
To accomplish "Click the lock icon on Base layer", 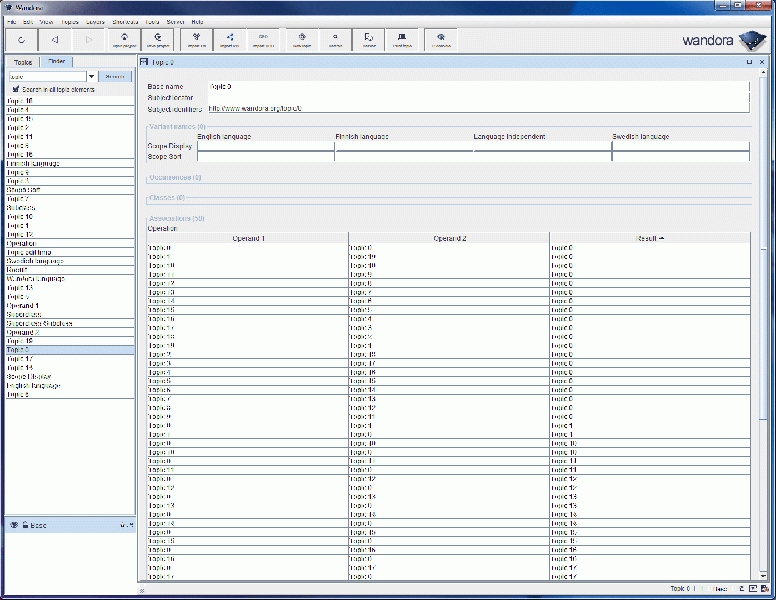I will 24,525.
